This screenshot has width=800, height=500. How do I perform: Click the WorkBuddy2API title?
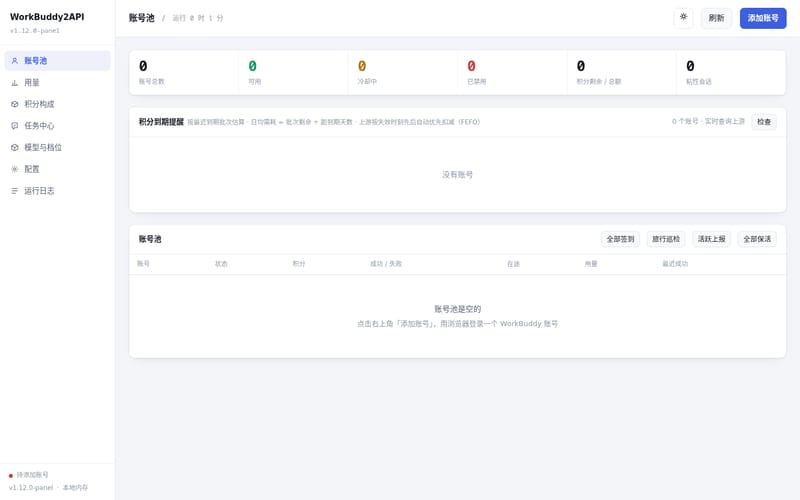47,16
